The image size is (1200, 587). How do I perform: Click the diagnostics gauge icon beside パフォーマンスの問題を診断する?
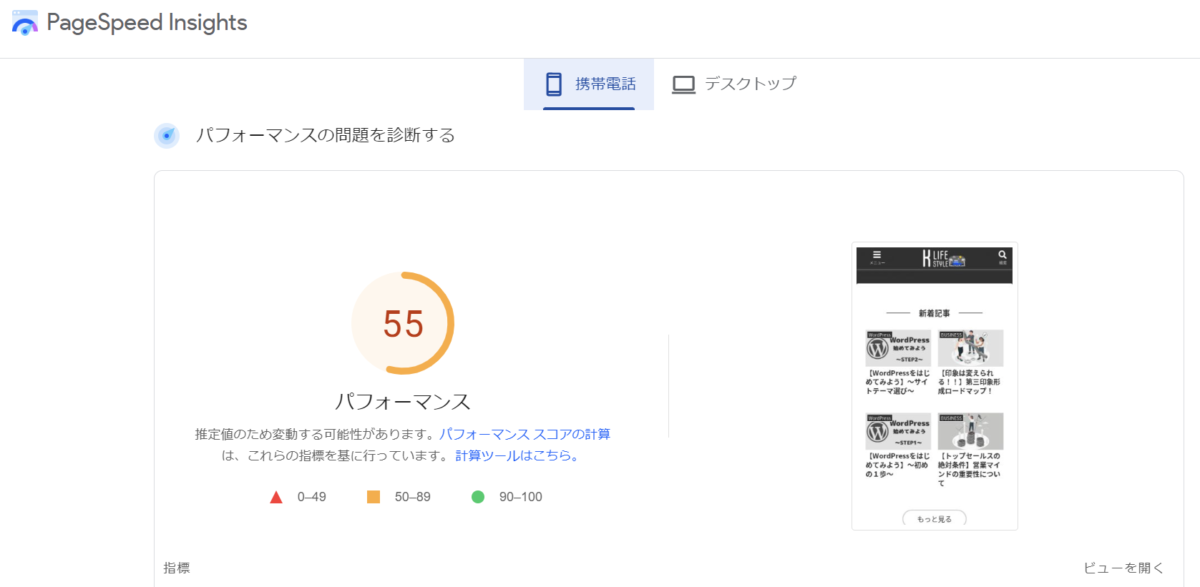point(166,134)
